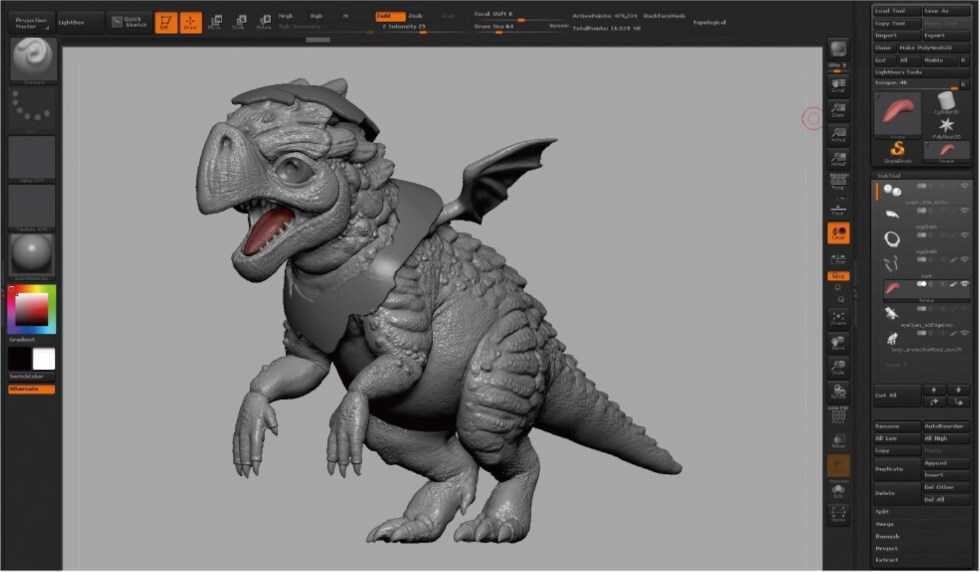Click the Load Tool button
The height and width of the screenshot is (572, 980).
click(x=895, y=10)
